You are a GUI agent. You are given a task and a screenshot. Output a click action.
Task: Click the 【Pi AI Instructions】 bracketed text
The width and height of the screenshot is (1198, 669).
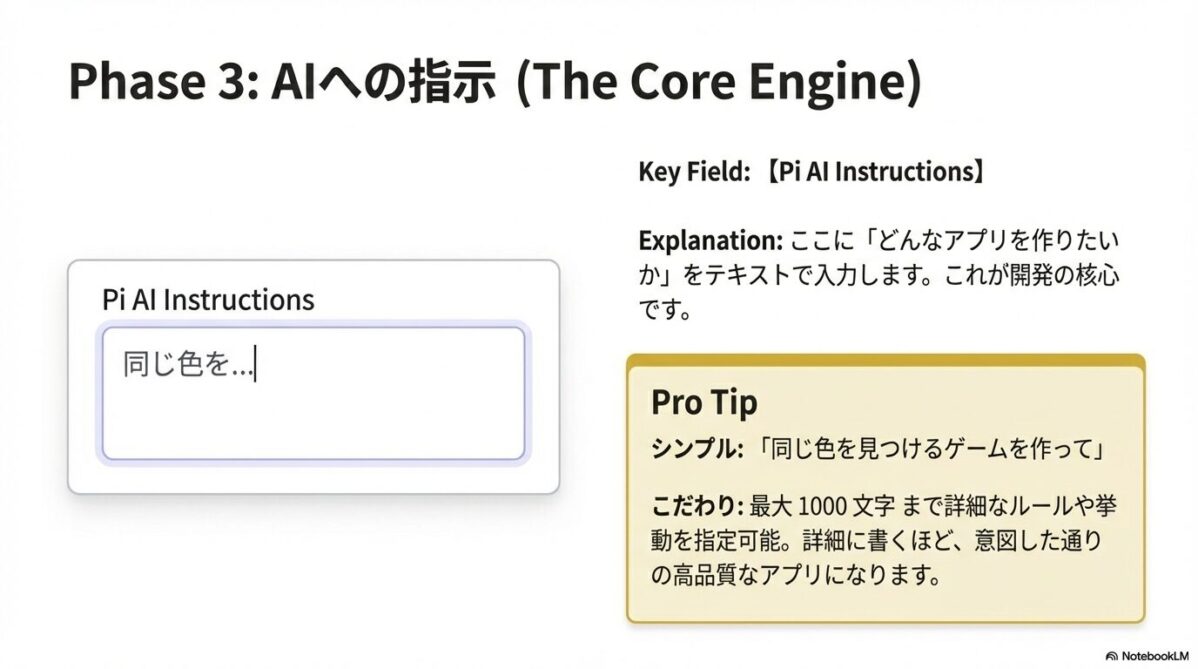pyautogui.click(x=869, y=172)
